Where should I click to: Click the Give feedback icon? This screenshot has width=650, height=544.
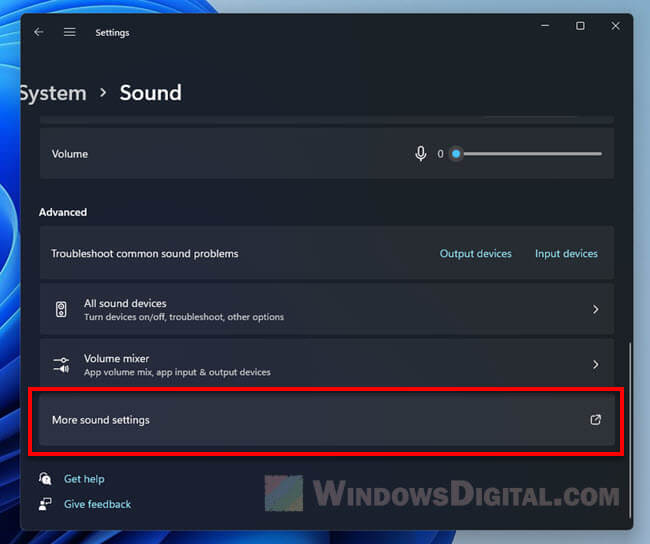(x=45, y=504)
